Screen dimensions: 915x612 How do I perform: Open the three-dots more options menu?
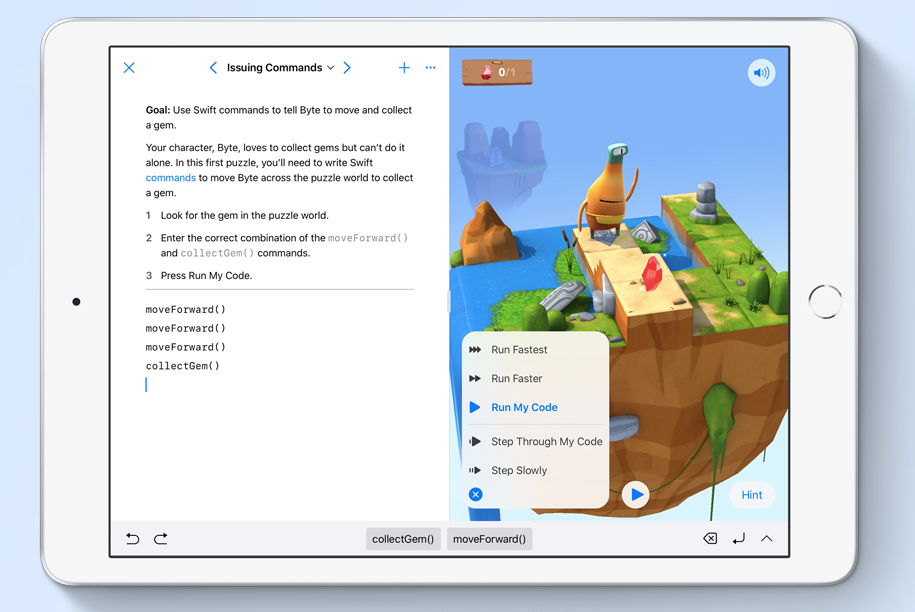(431, 68)
